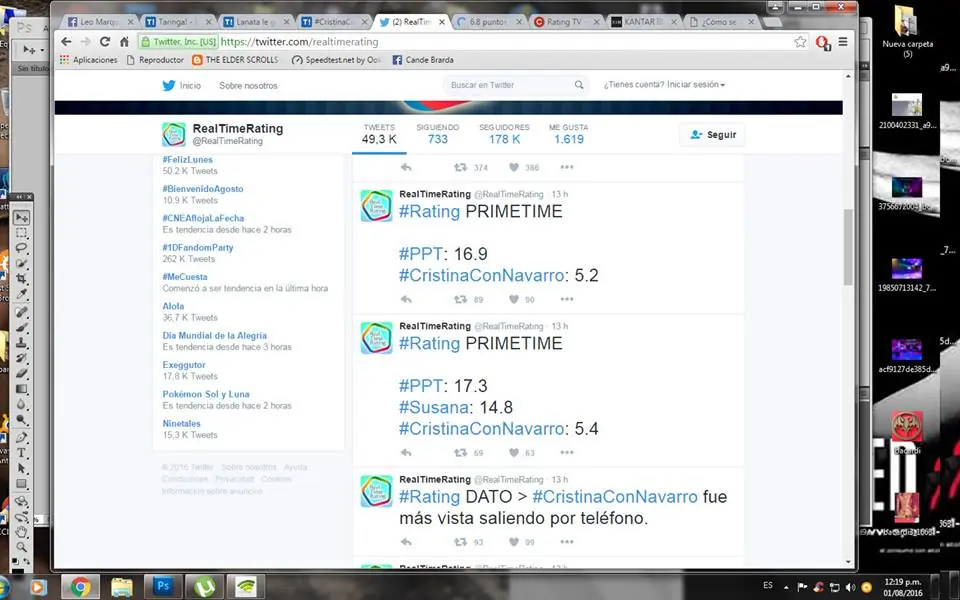Close the RealTimeRating Twitter tab
Screen dimensions: 960x600
pos(442,21)
